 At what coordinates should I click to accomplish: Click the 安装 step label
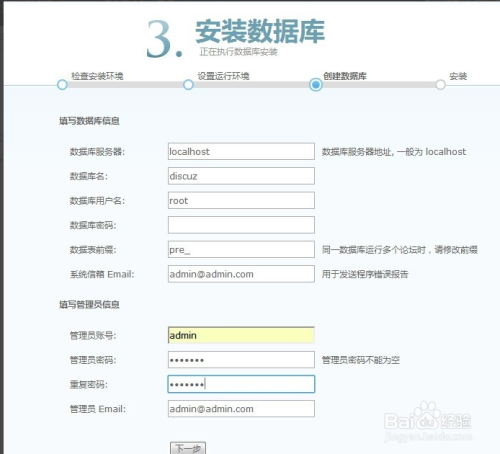pyautogui.click(x=458, y=76)
